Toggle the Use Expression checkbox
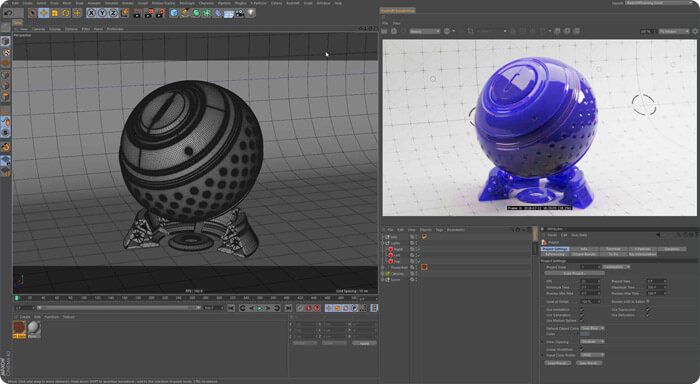 pos(647,310)
